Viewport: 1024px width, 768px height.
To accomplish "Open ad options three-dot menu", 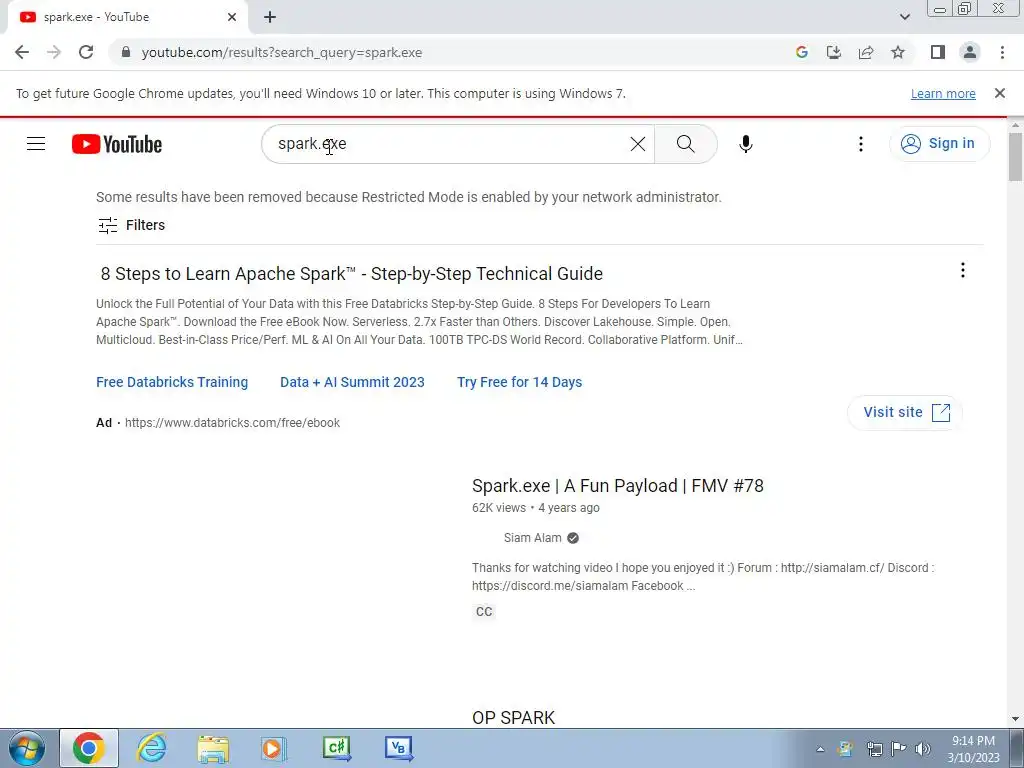I will pyautogui.click(x=963, y=270).
